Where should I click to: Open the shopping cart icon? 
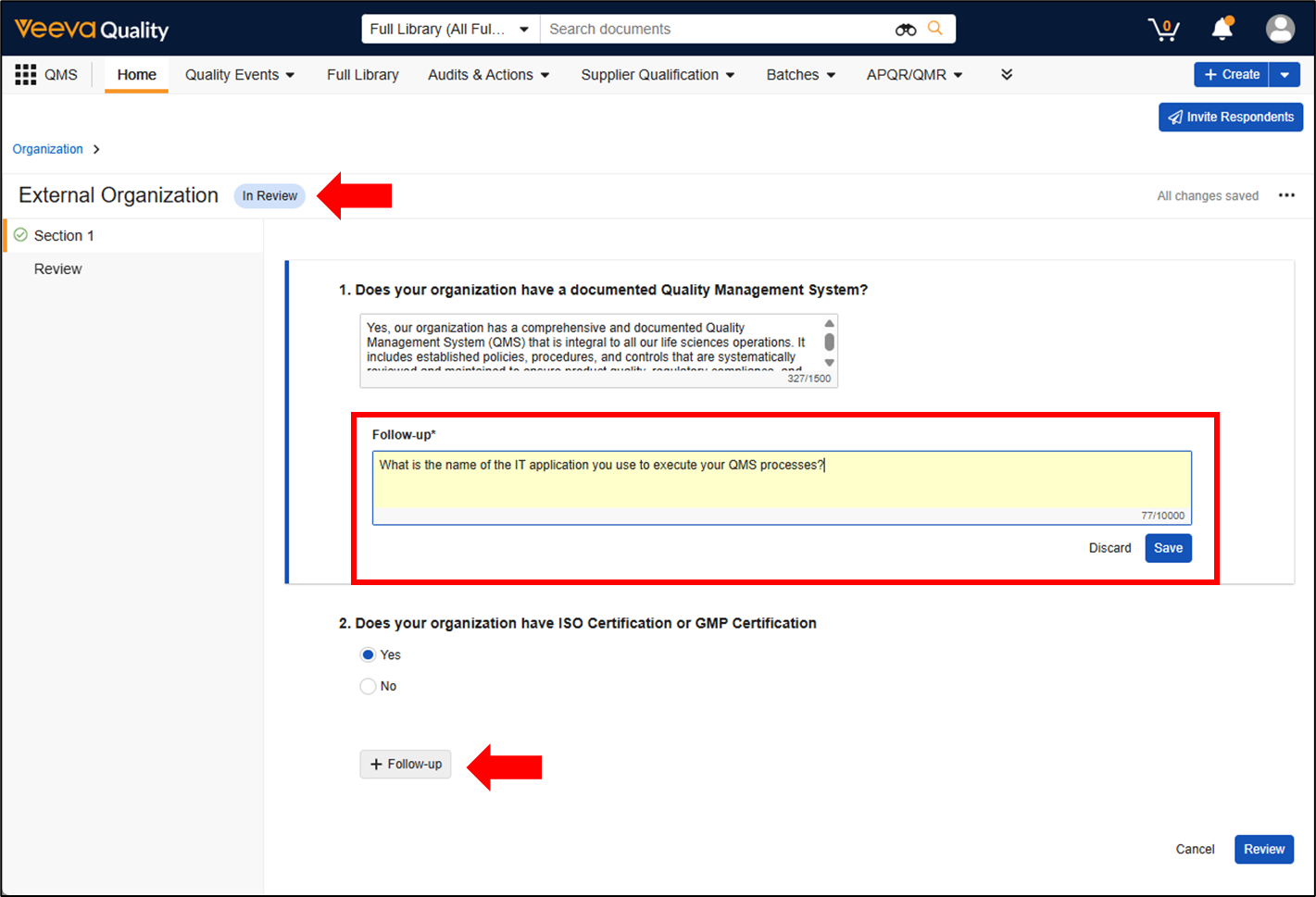(x=1163, y=30)
